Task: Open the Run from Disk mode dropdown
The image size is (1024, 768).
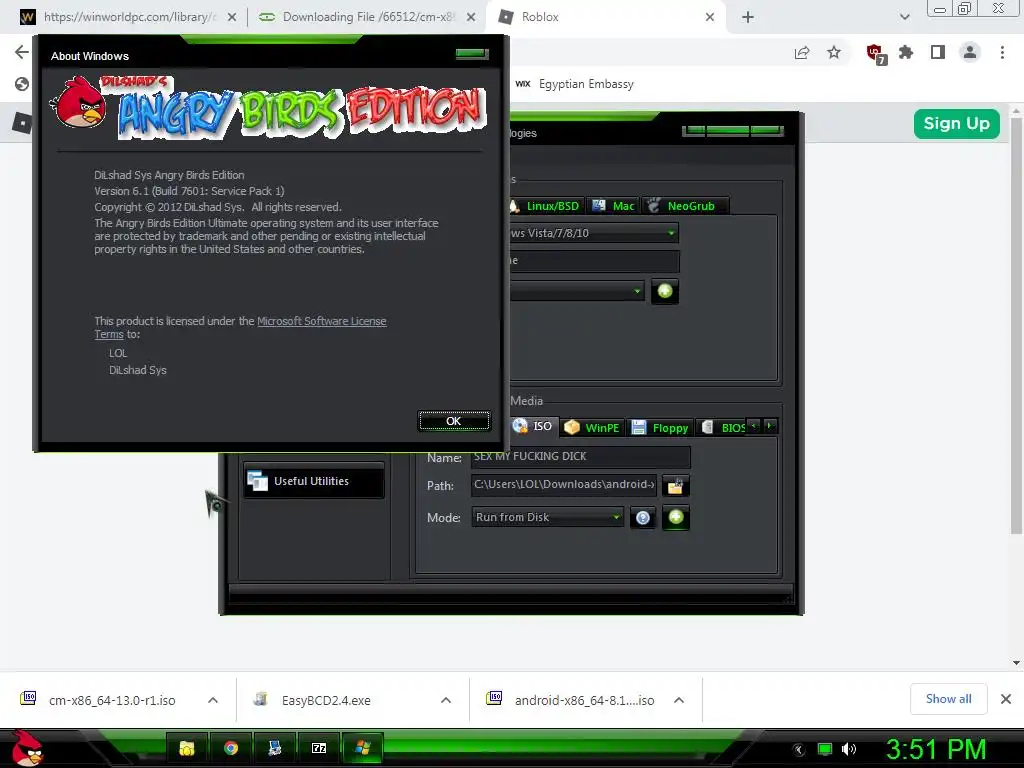Action: click(x=547, y=517)
